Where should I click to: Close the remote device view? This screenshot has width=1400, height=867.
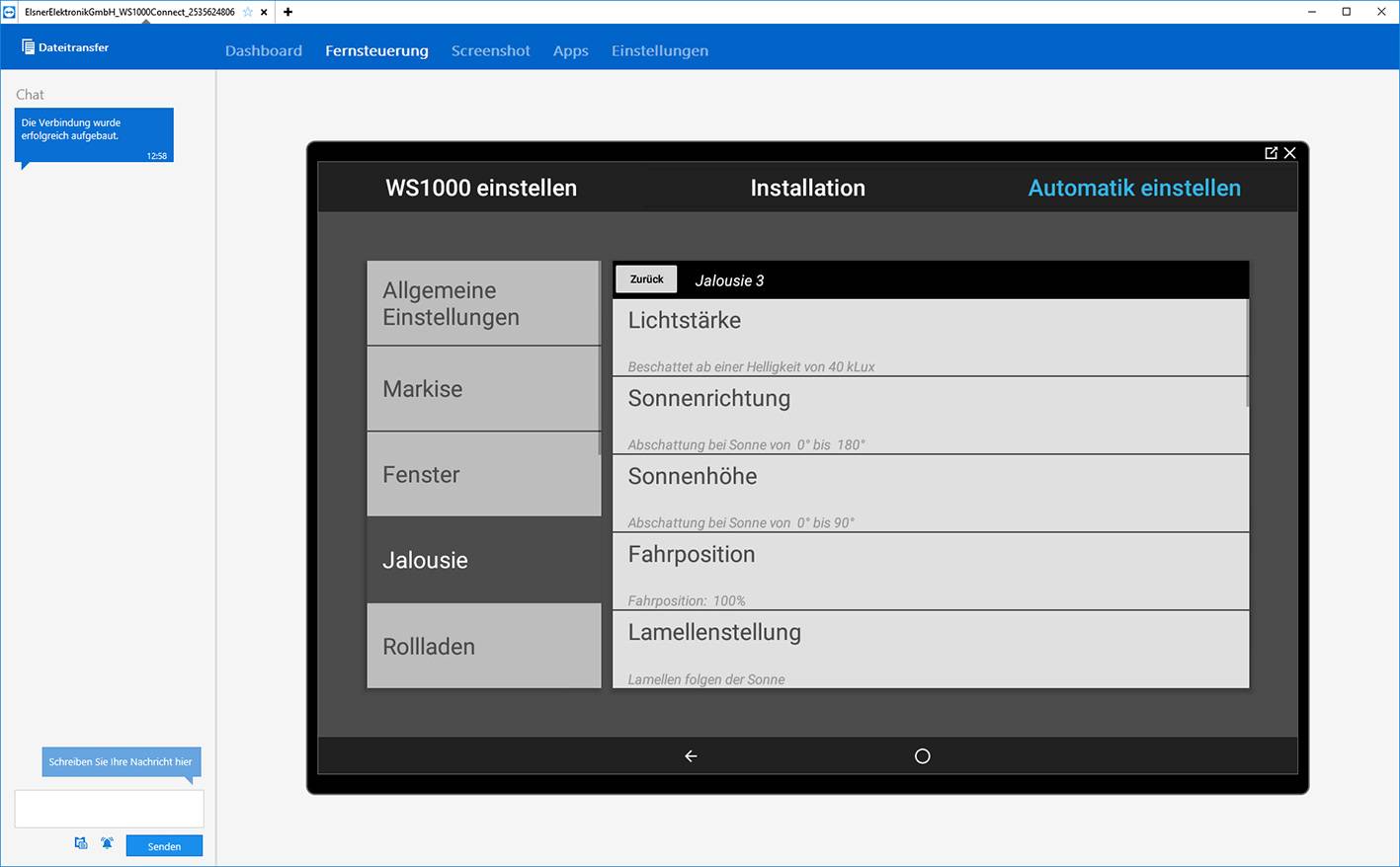click(1289, 153)
